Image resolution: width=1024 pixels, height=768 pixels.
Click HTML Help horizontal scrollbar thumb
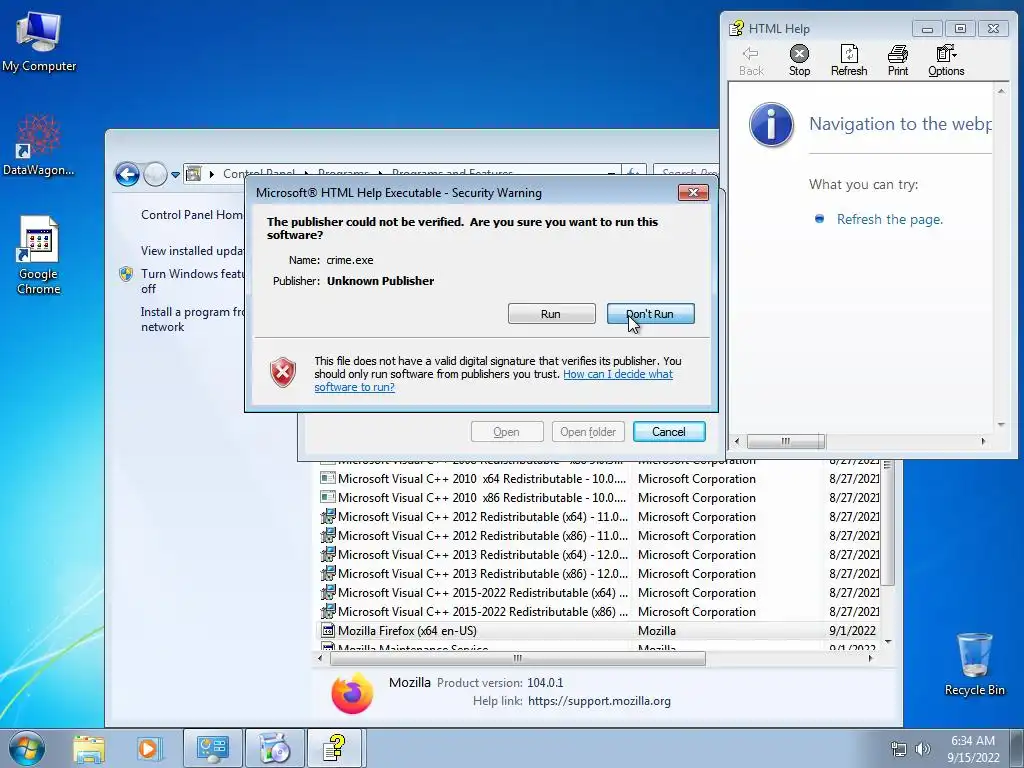click(x=786, y=441)
